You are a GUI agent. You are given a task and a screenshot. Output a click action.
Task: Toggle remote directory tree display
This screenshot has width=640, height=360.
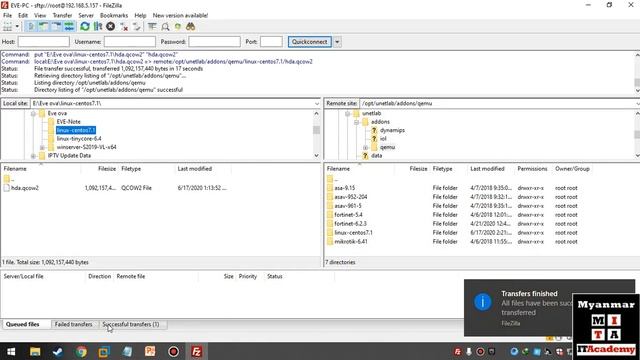pyautogui.click(x=56, y=27)
